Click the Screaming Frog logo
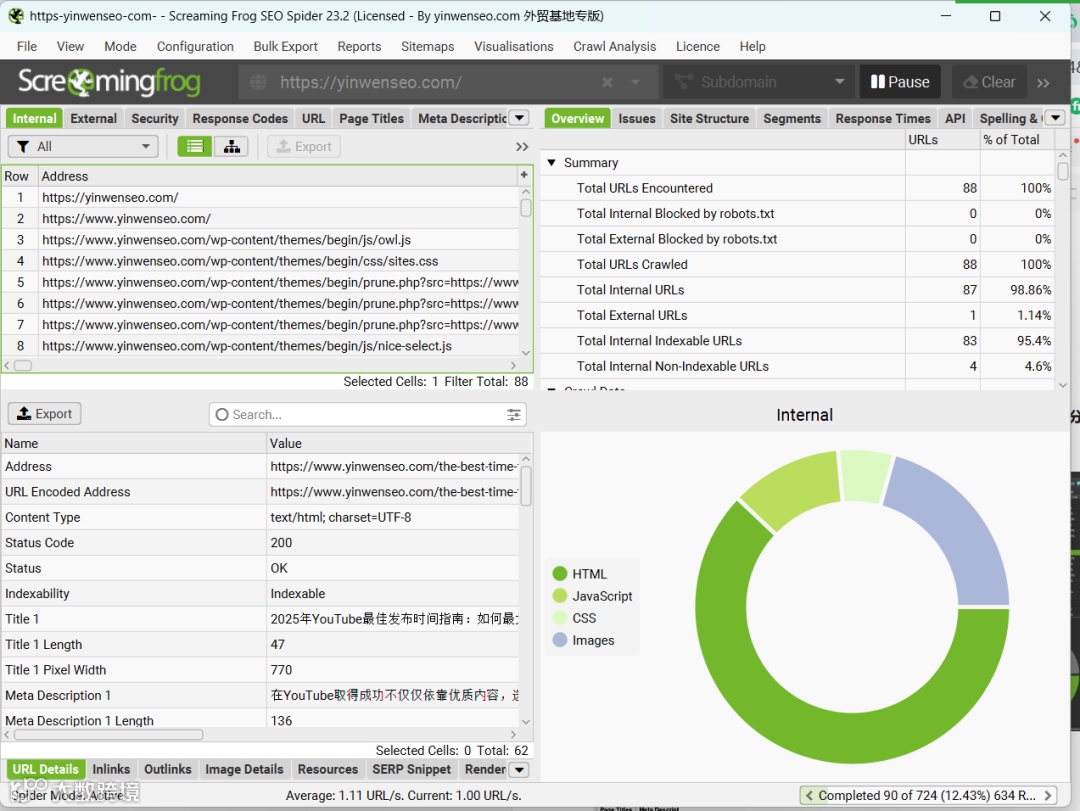 point(109,82)
